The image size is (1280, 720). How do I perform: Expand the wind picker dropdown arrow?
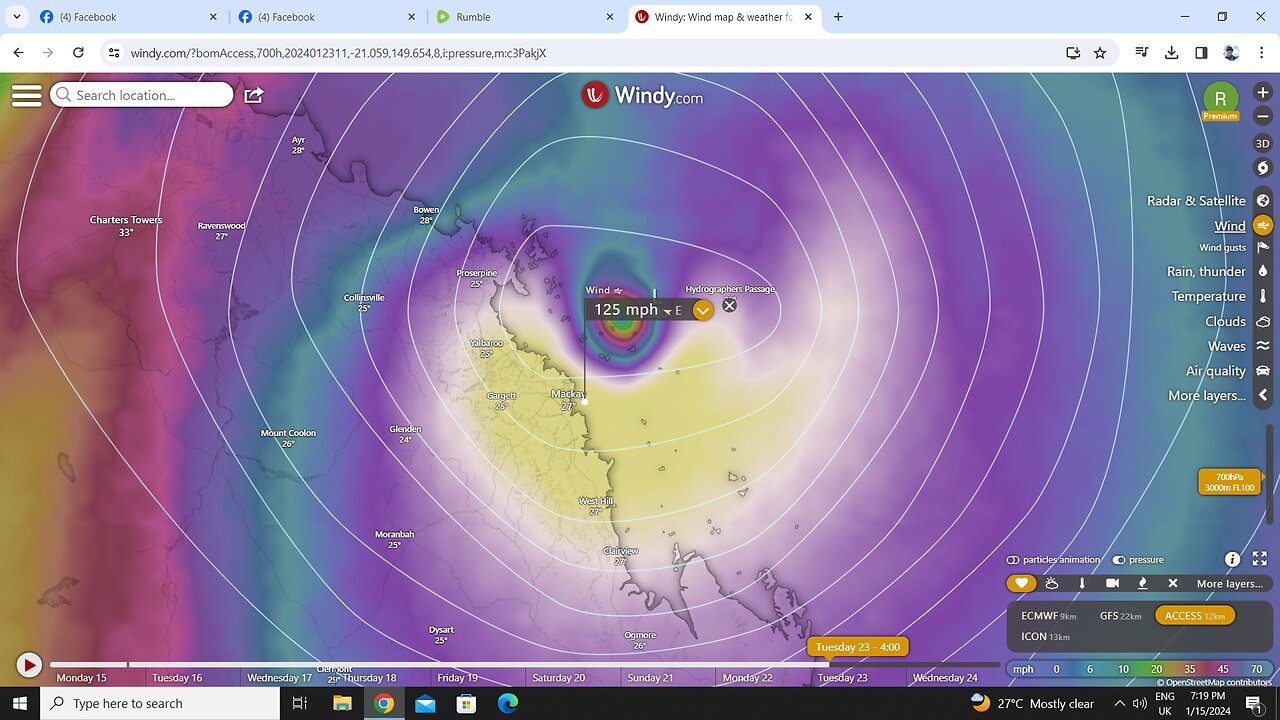point(703,310)
